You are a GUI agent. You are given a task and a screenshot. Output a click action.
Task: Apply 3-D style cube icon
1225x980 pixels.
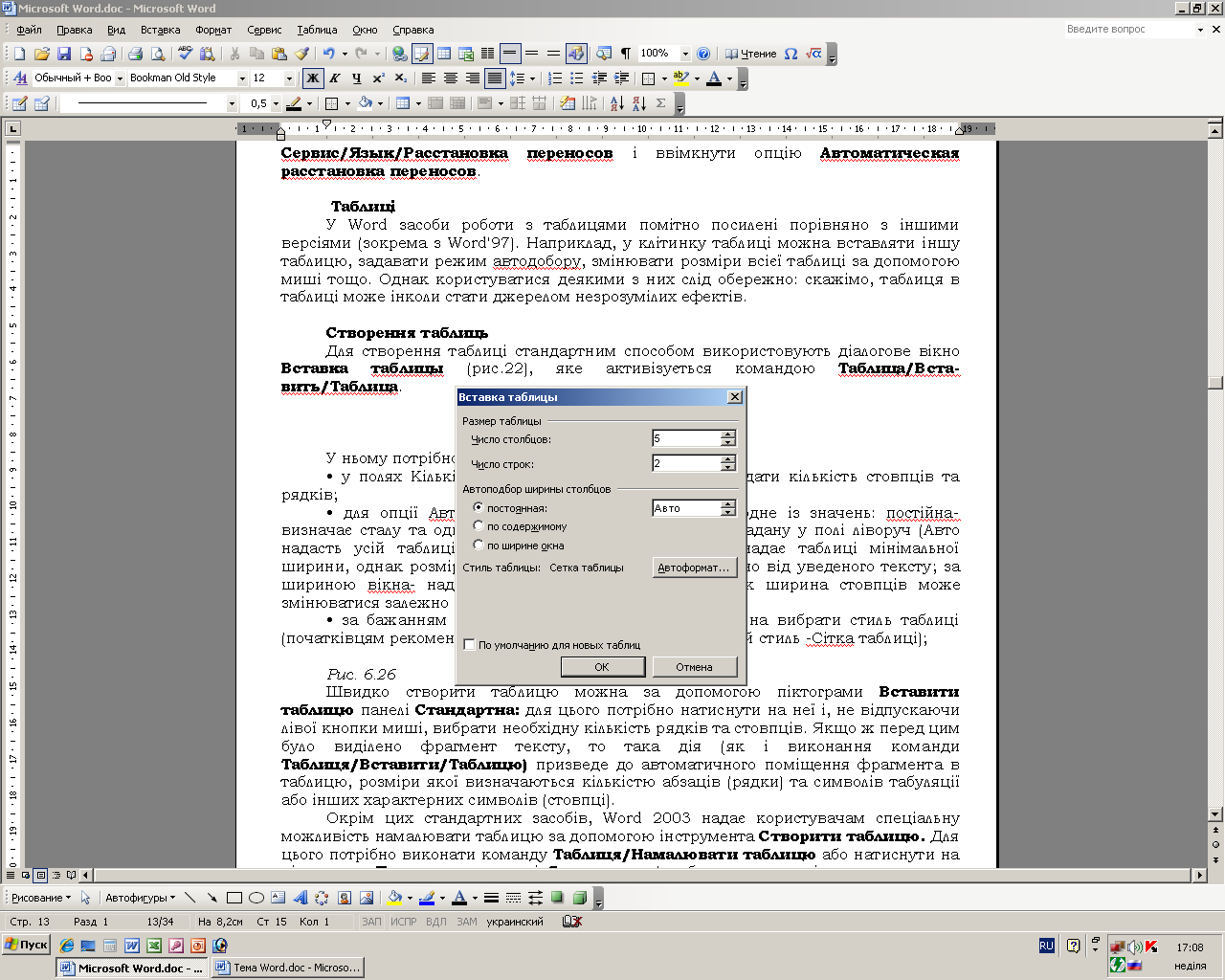point(580,898)
